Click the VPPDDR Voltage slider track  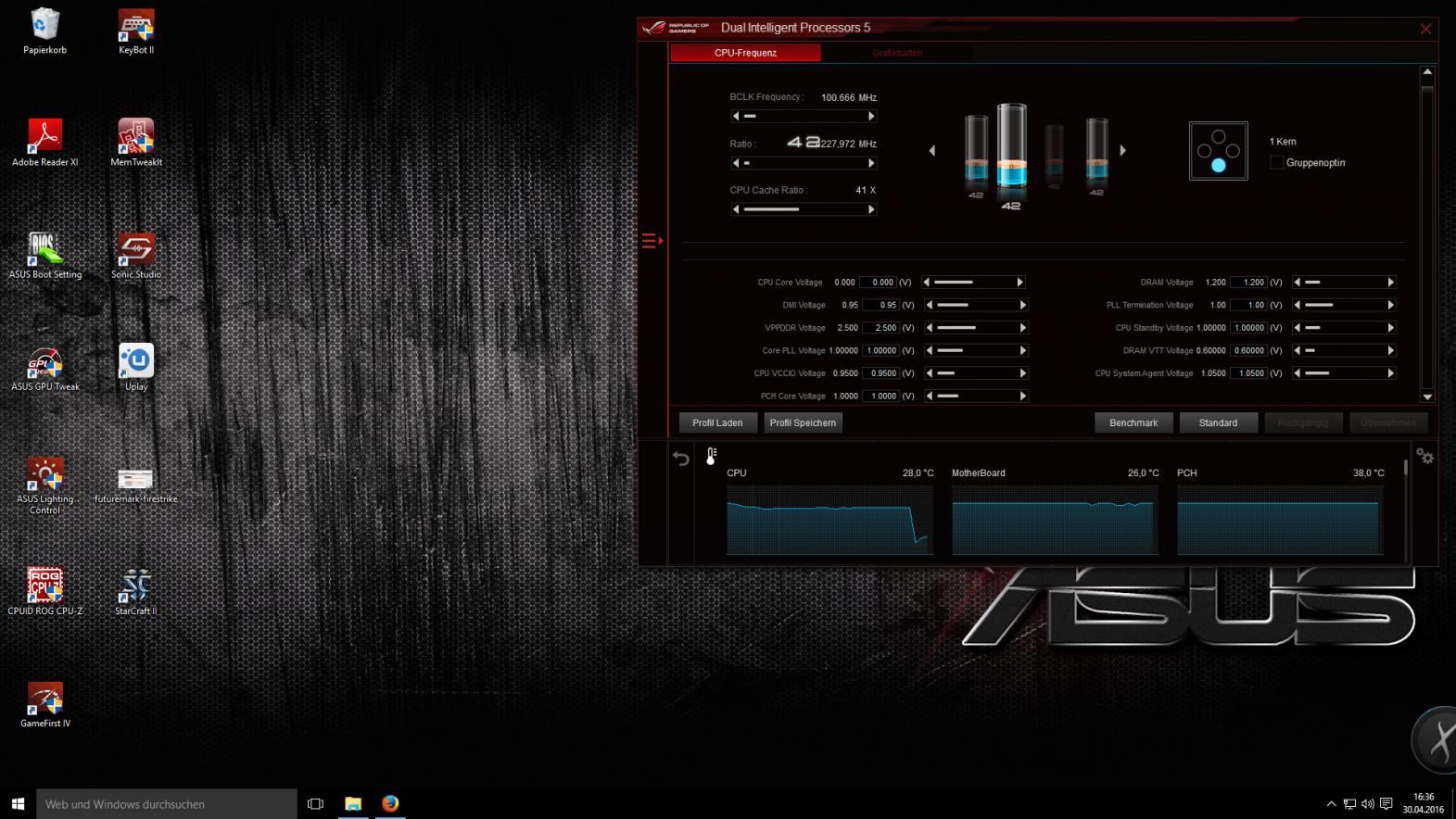976,327
